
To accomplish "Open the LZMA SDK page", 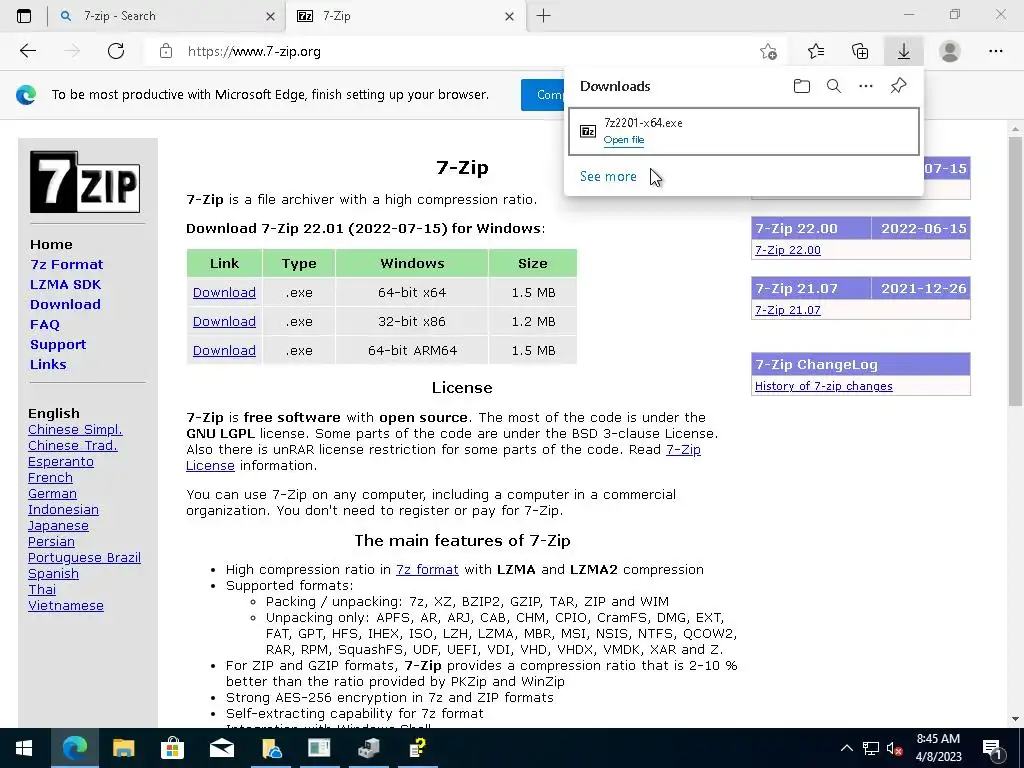I will pyautogui.click(x=65, y=285).
